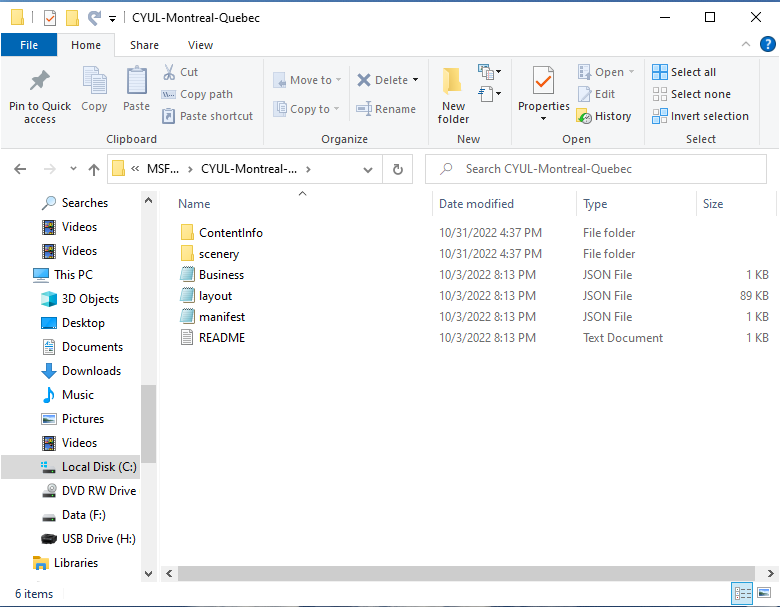Go up one folder level arrow
Viewport: 780px width, 607px height.
[x=94, y=170]
